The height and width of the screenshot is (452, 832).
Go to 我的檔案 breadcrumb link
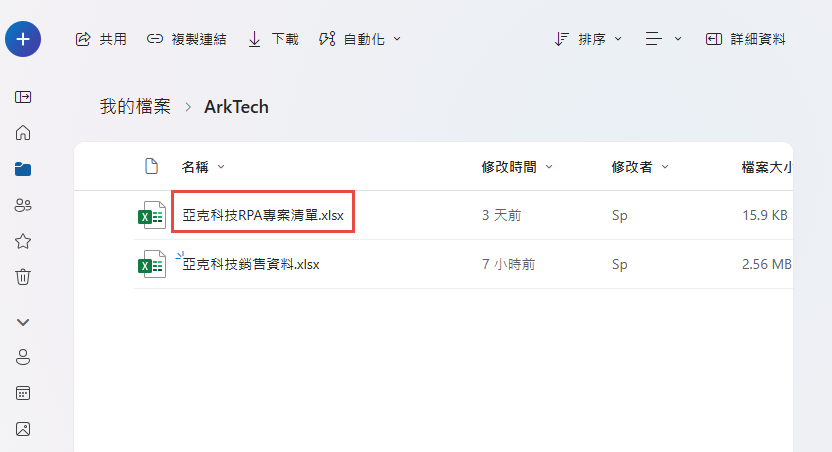(x=135, y=107)
